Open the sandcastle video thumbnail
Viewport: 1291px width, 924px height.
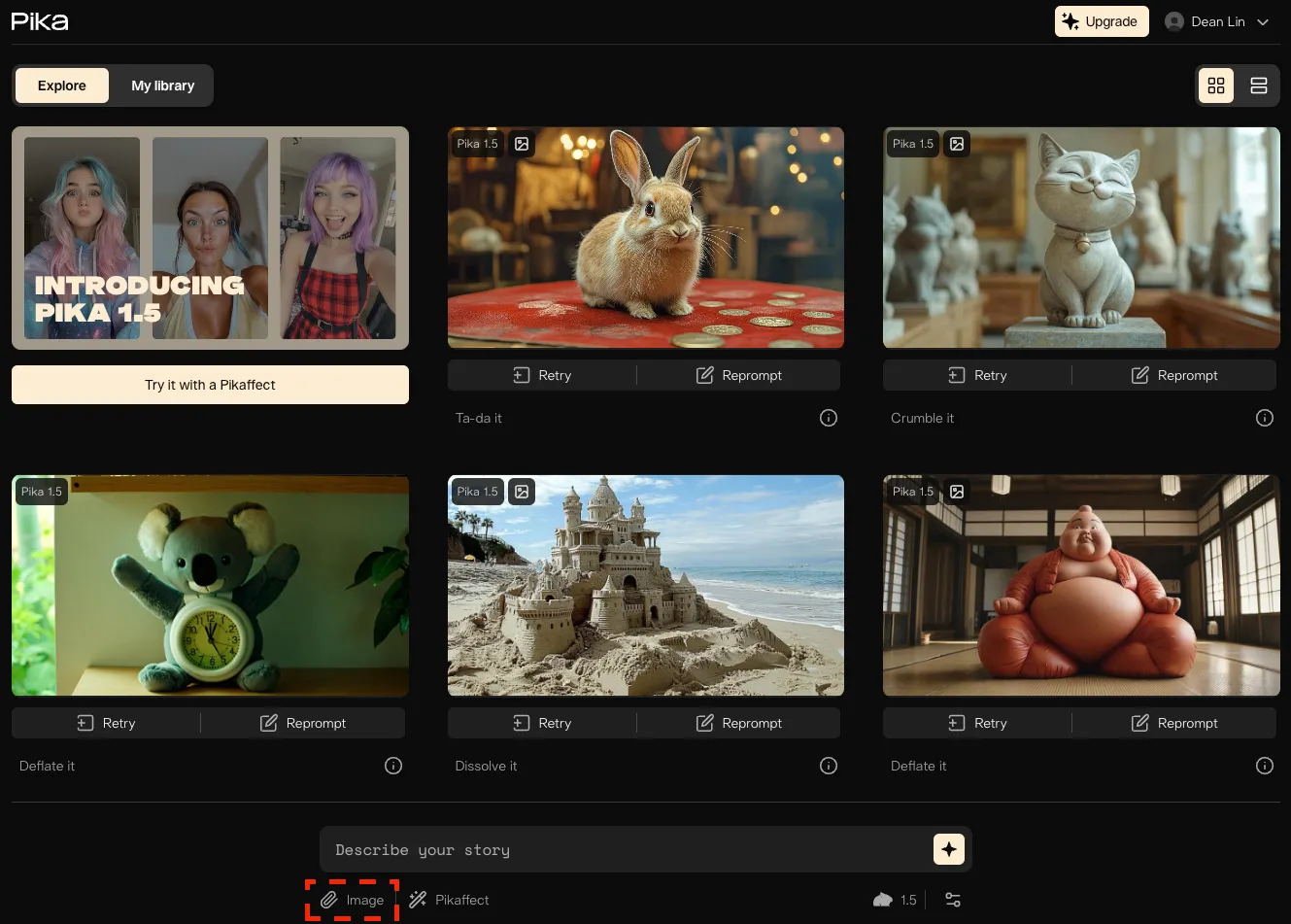point(646,586)
